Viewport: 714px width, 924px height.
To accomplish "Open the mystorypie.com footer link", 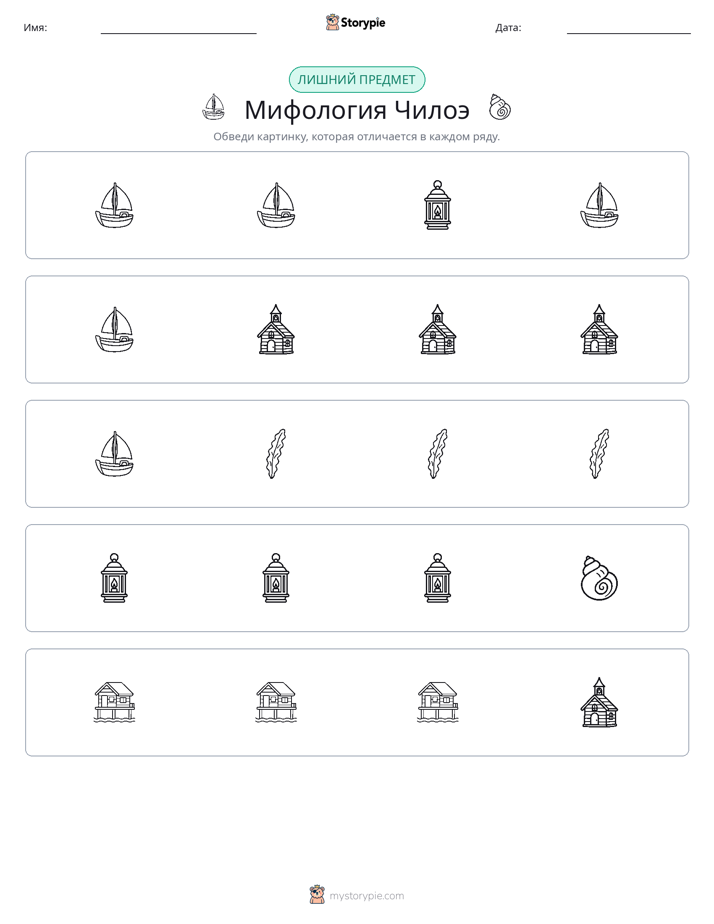I will click(x=366, y=896).
